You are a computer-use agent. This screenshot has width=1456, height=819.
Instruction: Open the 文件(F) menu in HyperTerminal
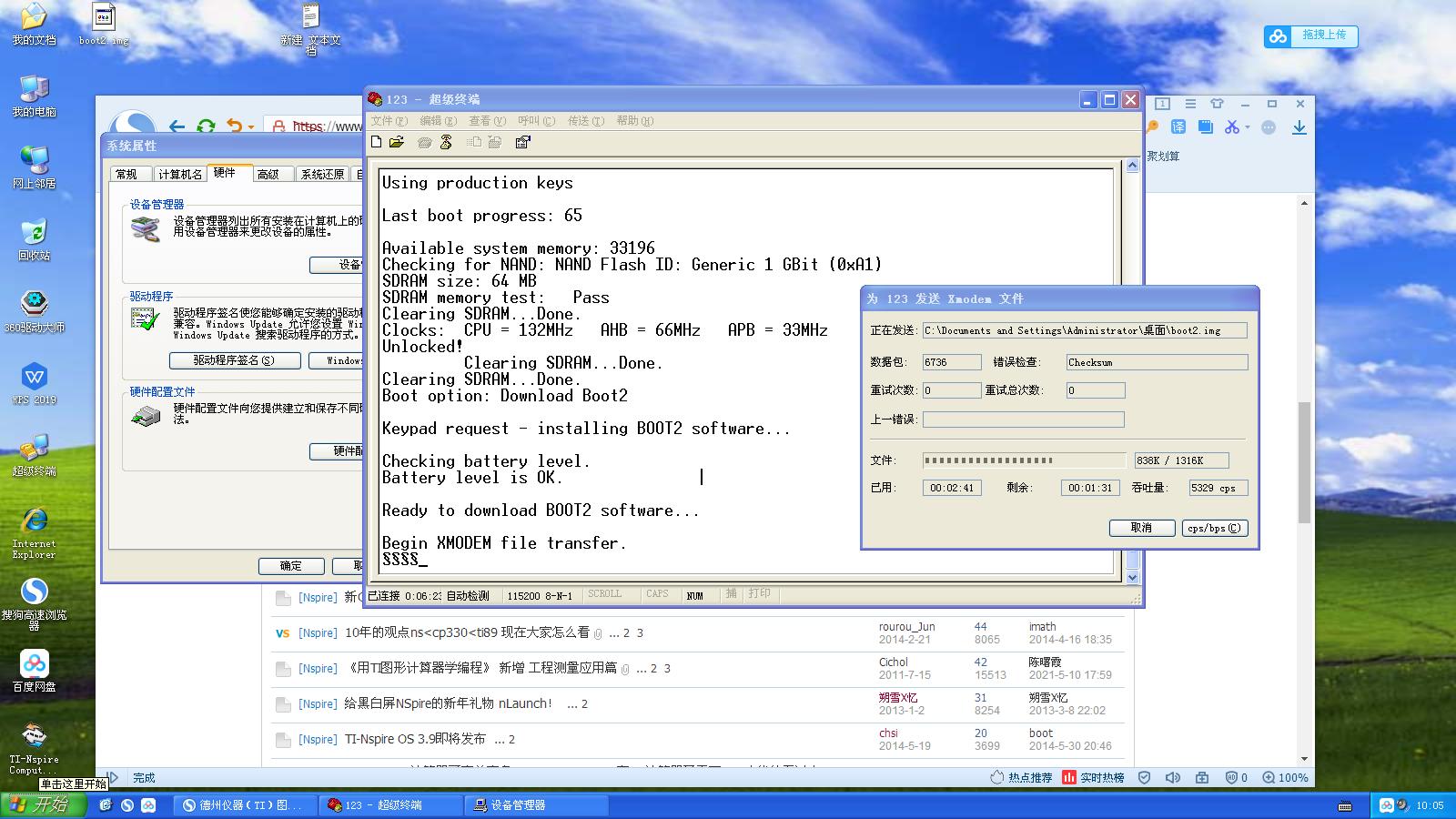(389, 121)
